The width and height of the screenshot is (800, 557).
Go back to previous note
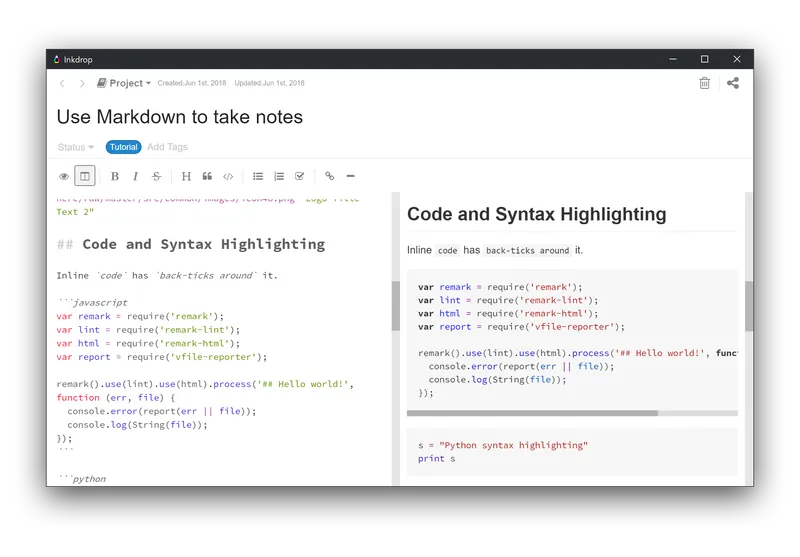point(62,83)
